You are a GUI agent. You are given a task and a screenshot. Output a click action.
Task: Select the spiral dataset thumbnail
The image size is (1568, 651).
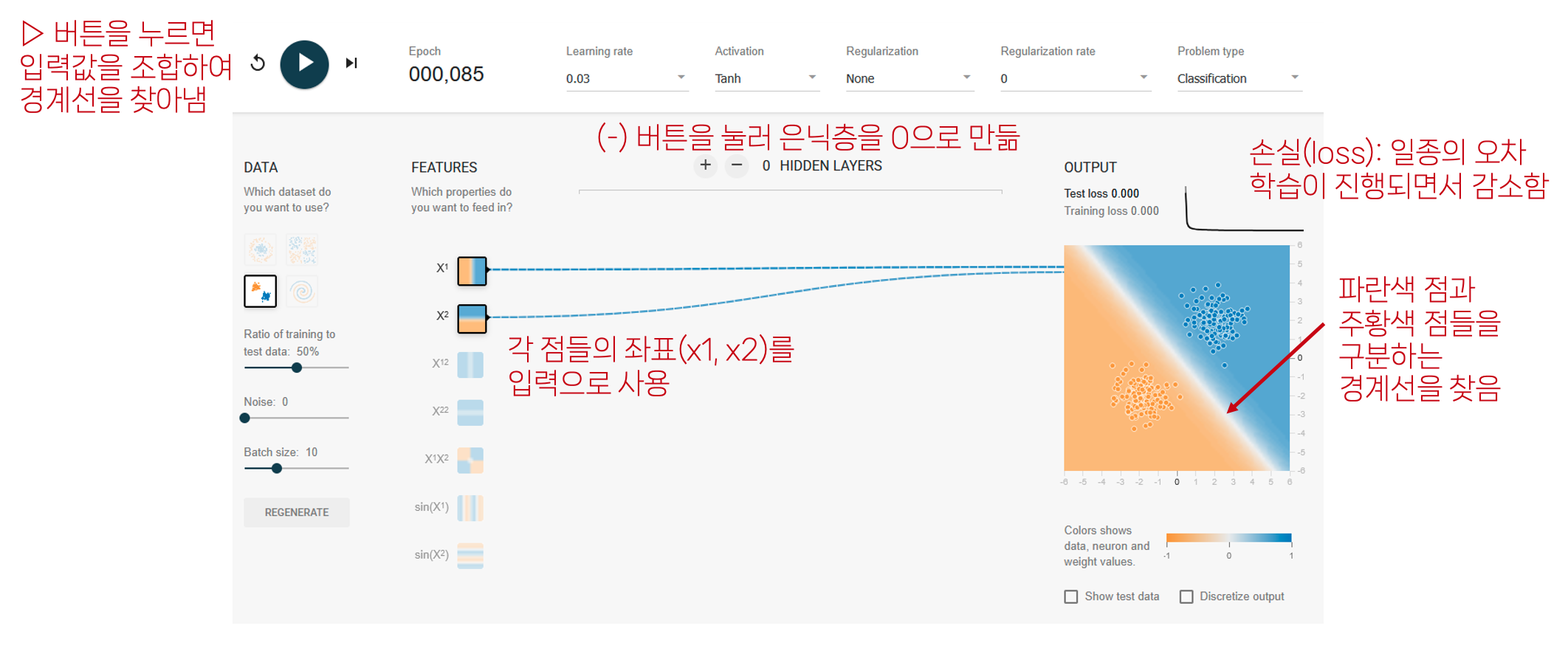pyautogui.click(x=302, y=292)
